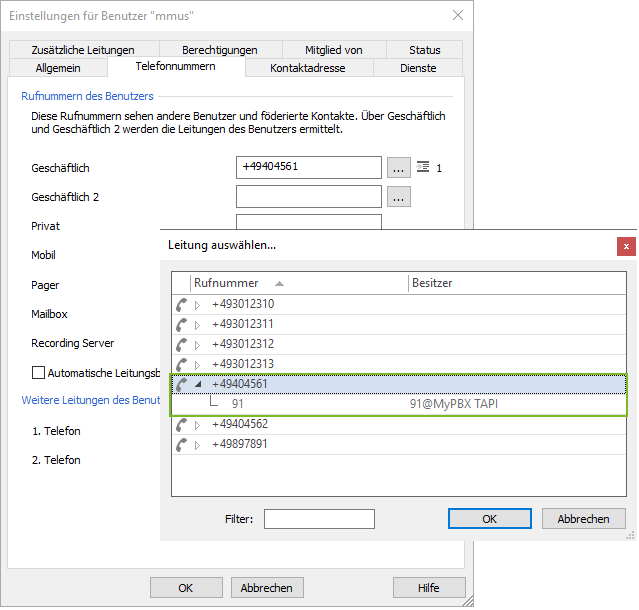The height and width of the screenshot is (610, 639).
Task: Click Abbrechen in the line selection dialog
Action: pyautogui.click(x=583, y=519)
